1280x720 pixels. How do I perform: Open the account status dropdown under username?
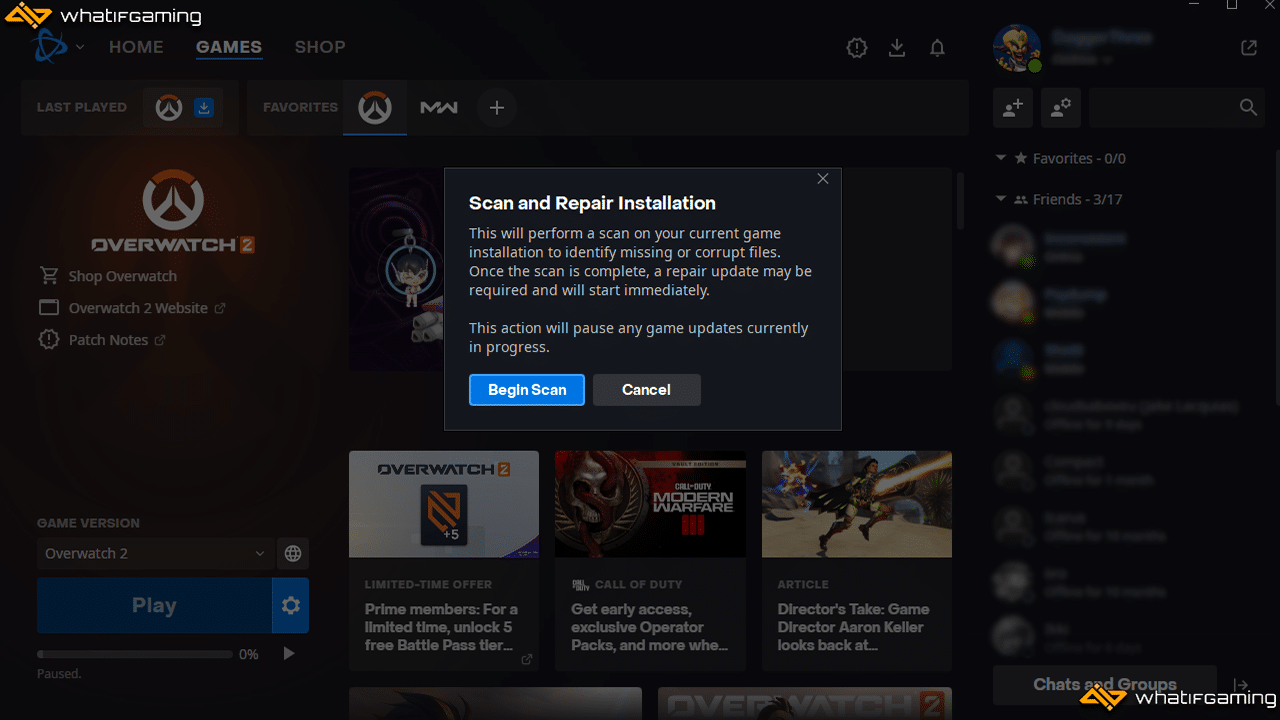tap(1081, 60)
